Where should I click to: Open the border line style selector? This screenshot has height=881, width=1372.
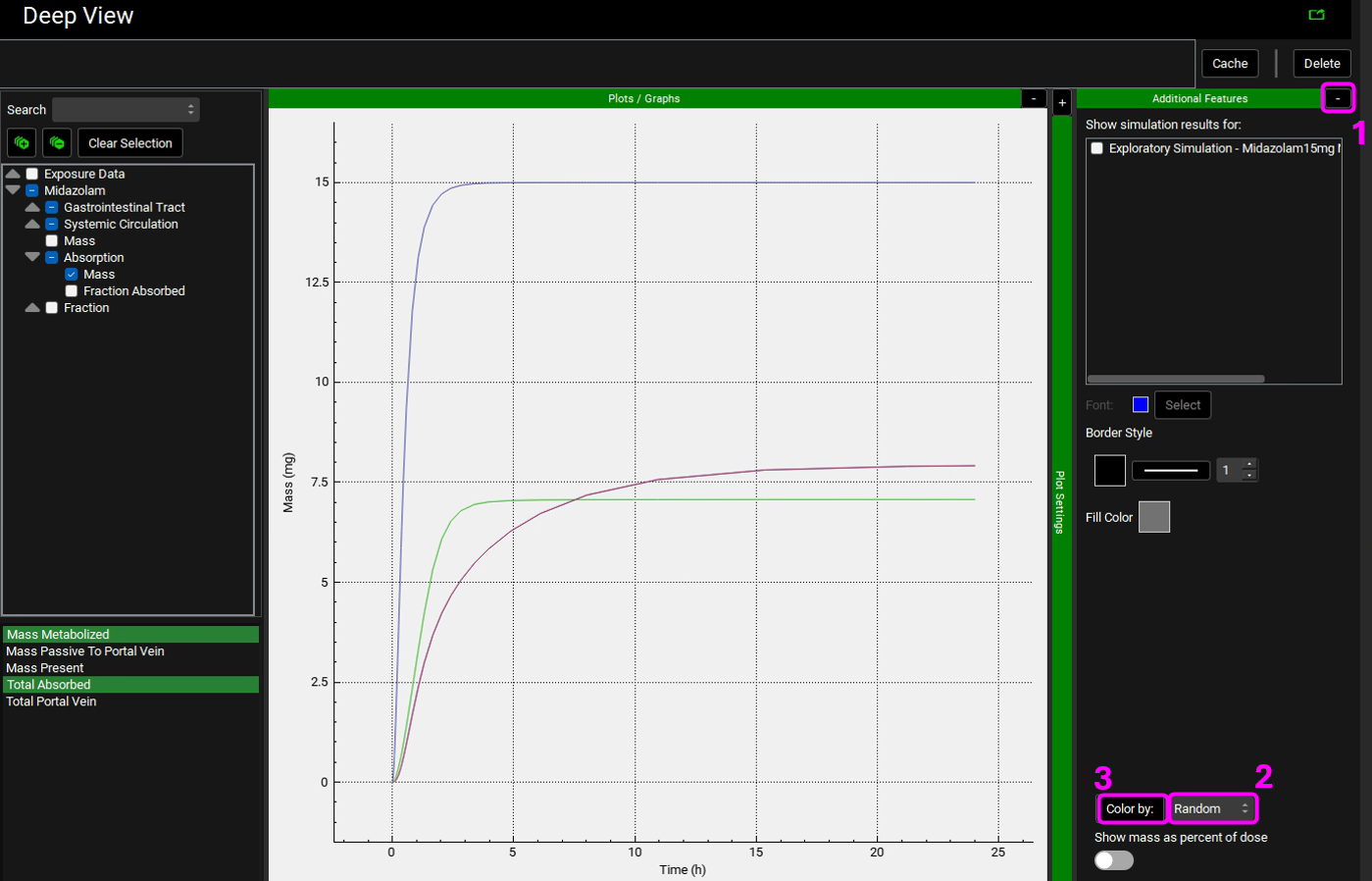pos(1171,471)
